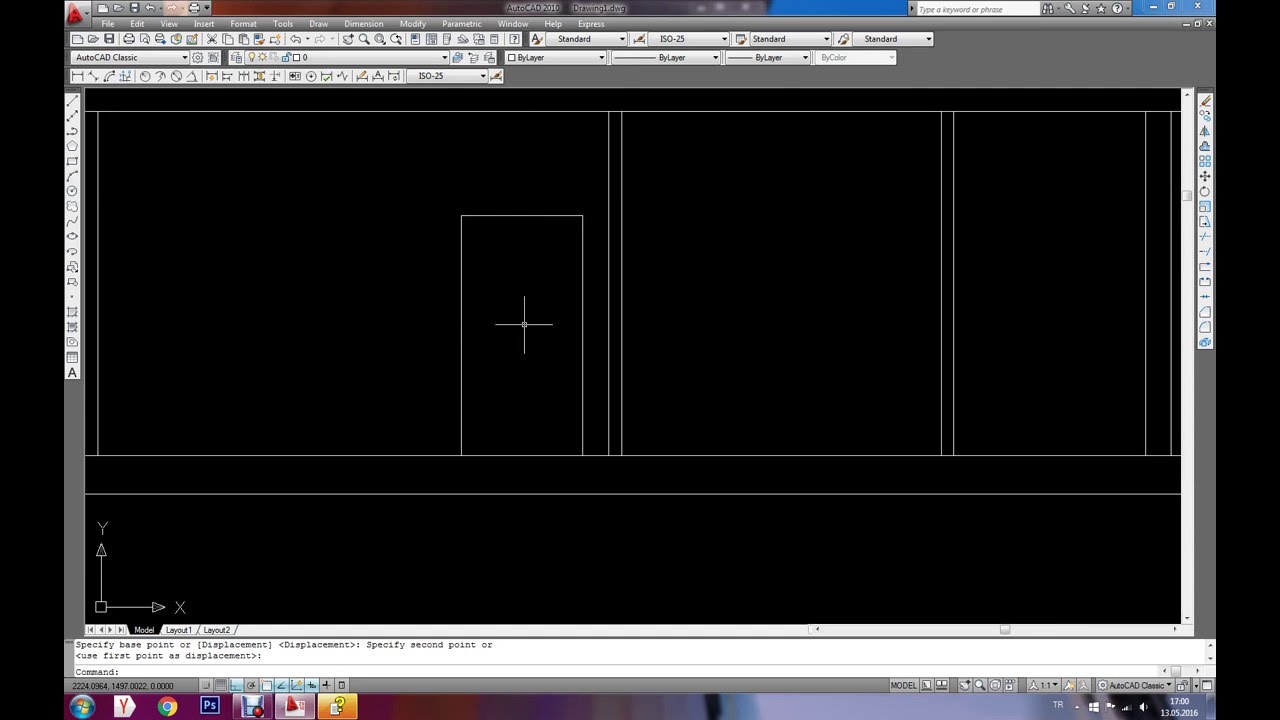1280x720 pixels.
Task: Open status bar AutoCAD Classic workspace switcher
Action: [1135, 685]
